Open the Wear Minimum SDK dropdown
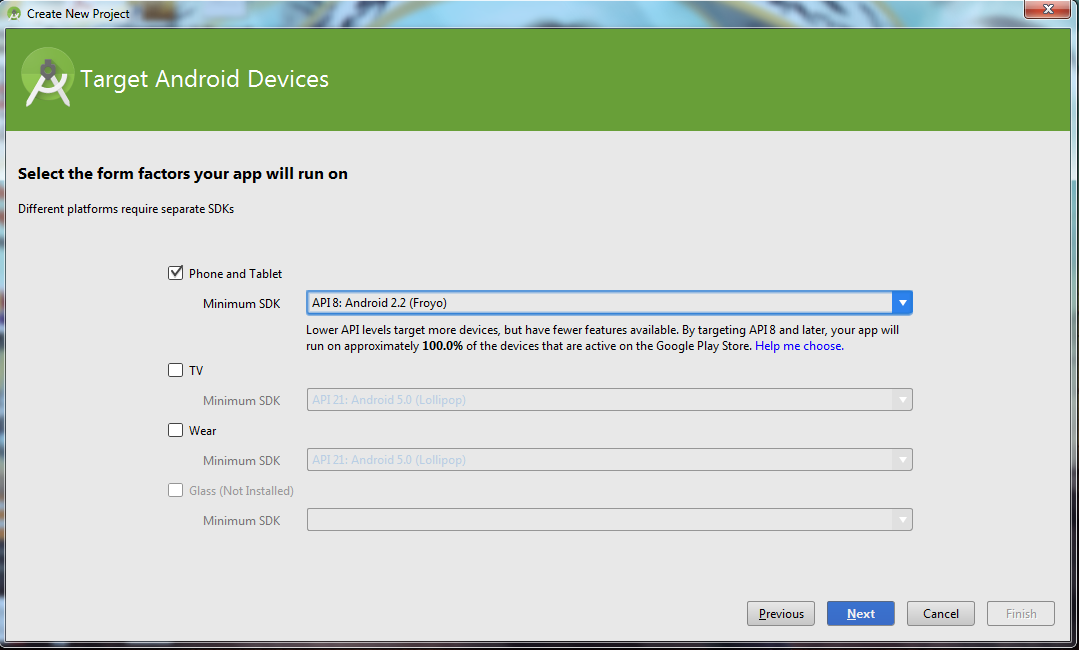This screenshot has width=1079, height=650. (610, 459)
